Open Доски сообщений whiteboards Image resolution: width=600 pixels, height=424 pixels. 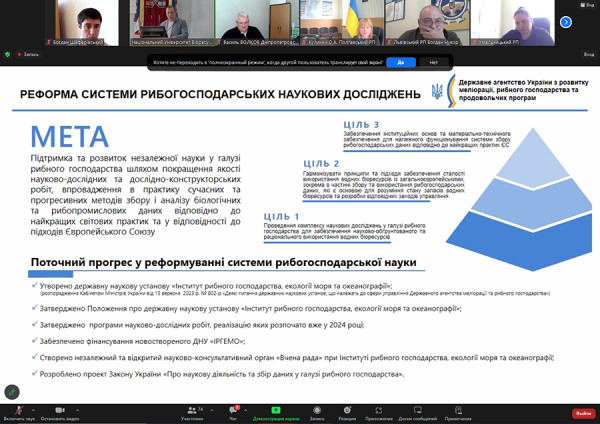pyautogui.click(x=417, y=413)
